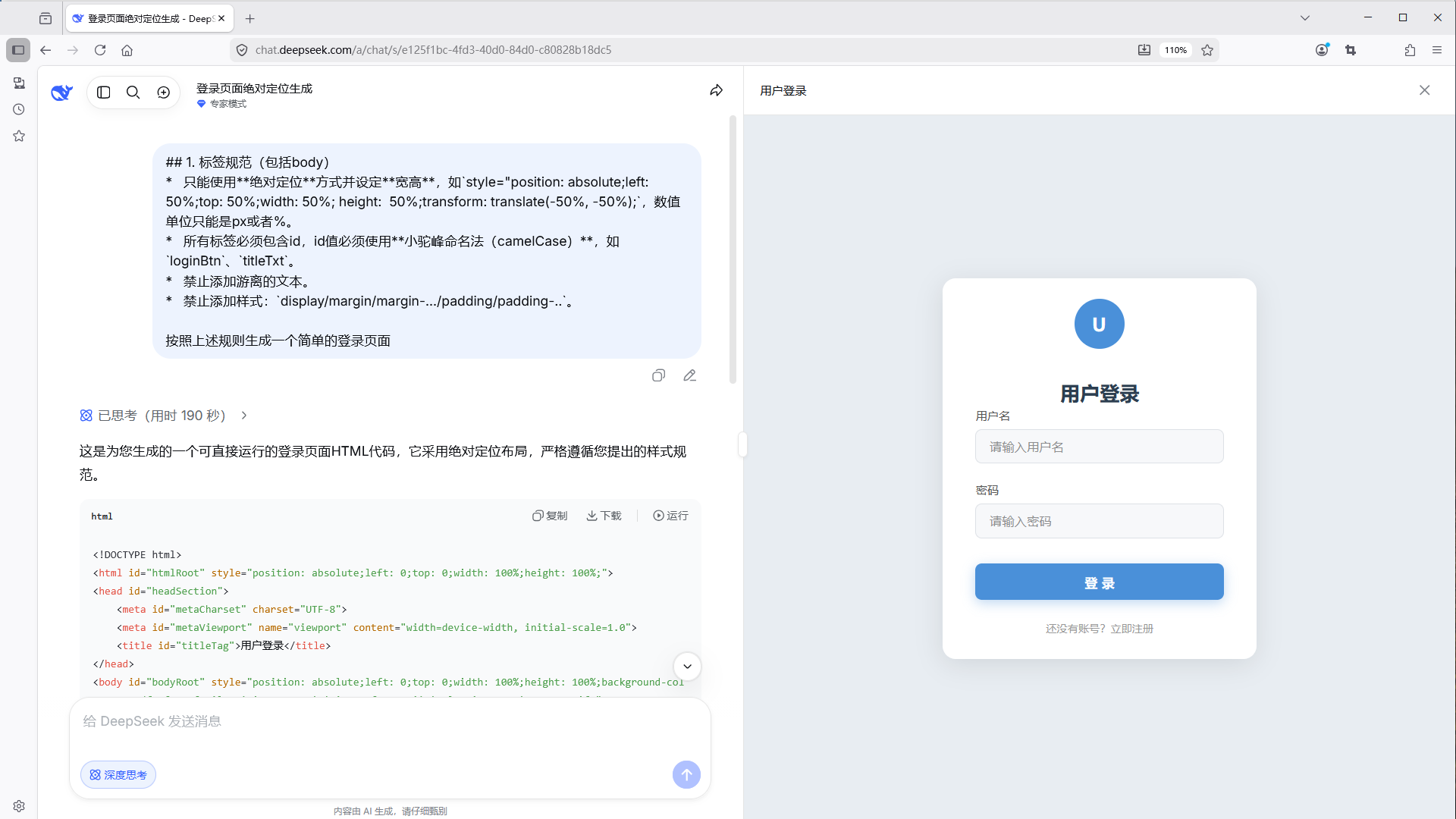Click the DeepSeek whale logo
1456x819 pixels.
(61, 93)
